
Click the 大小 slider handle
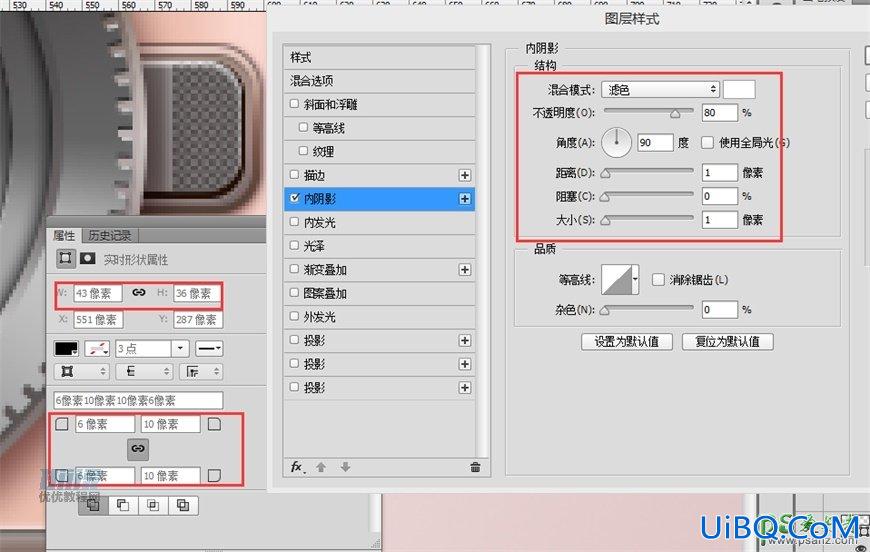[x=606, y=221]
